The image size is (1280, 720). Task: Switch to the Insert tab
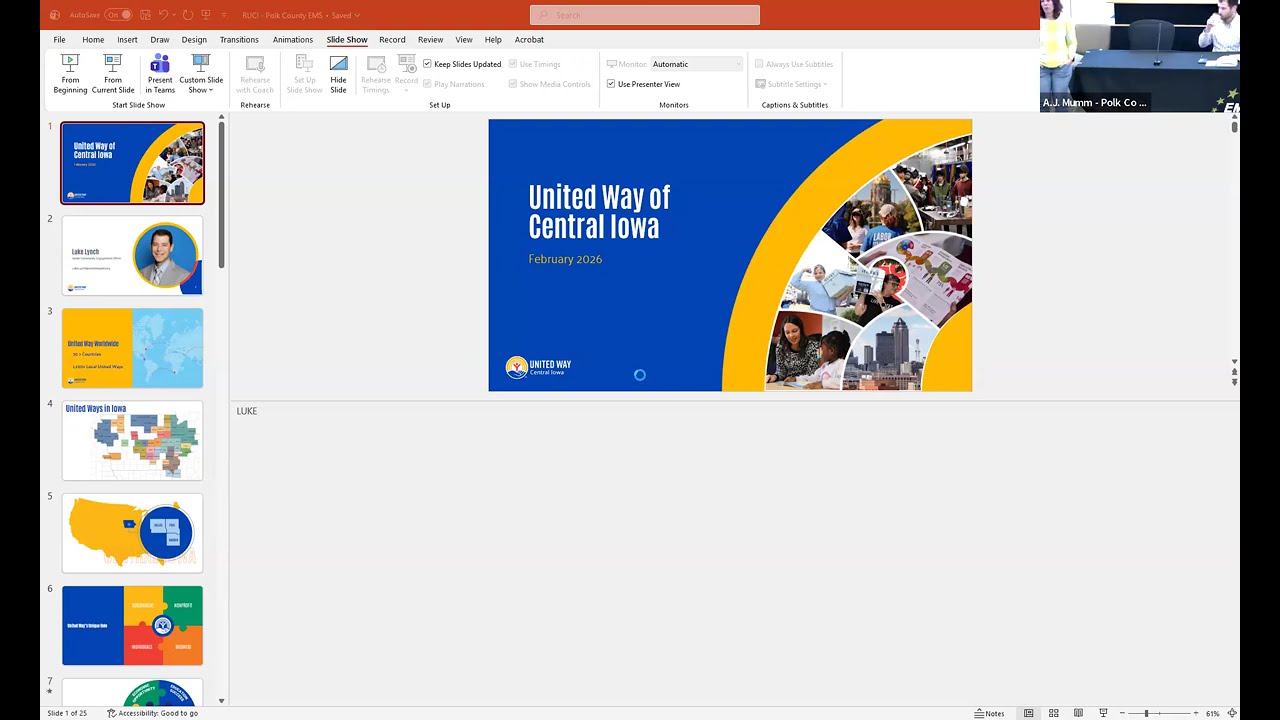point(127,40)
